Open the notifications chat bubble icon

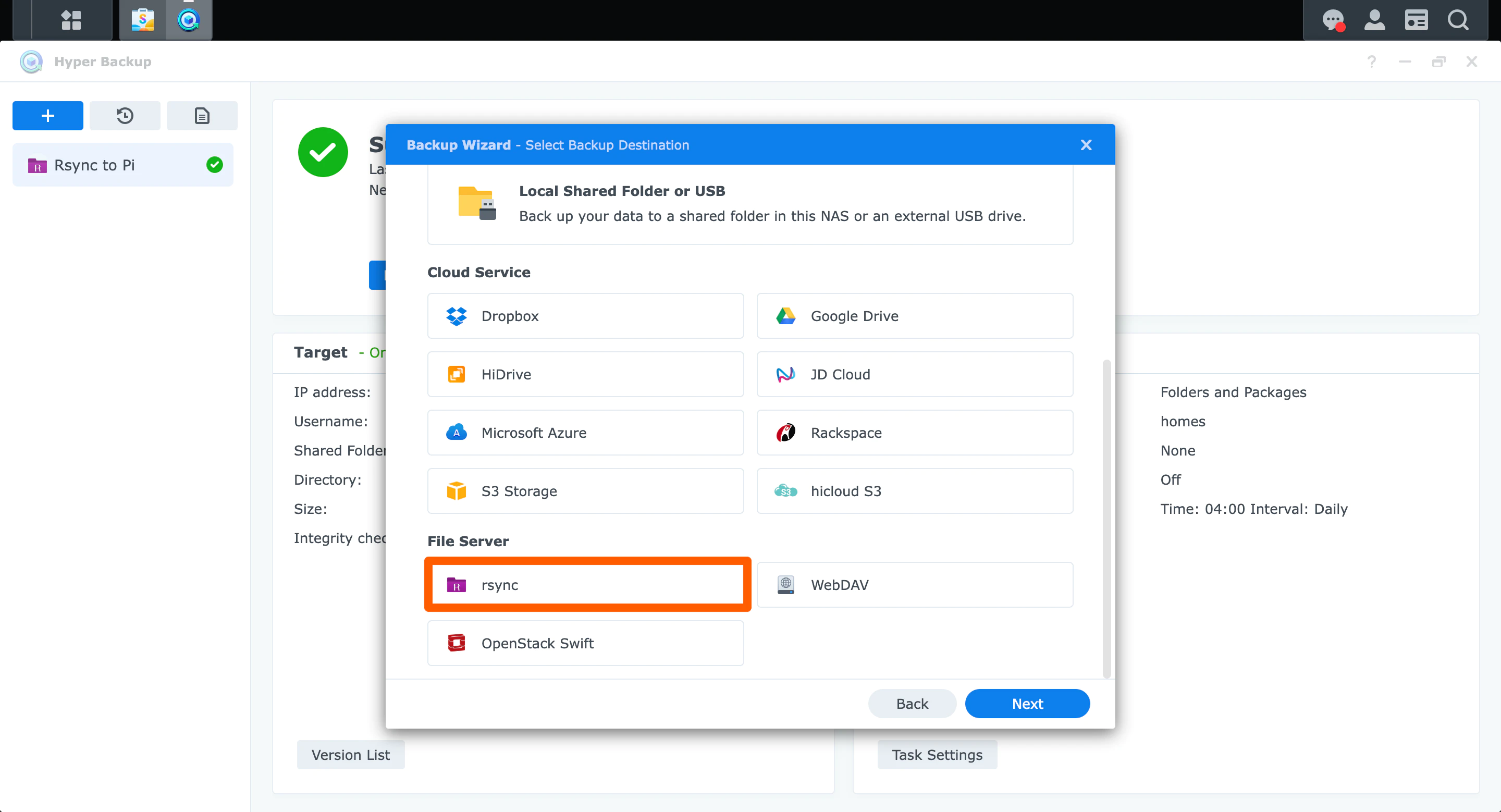(1333, 20)
